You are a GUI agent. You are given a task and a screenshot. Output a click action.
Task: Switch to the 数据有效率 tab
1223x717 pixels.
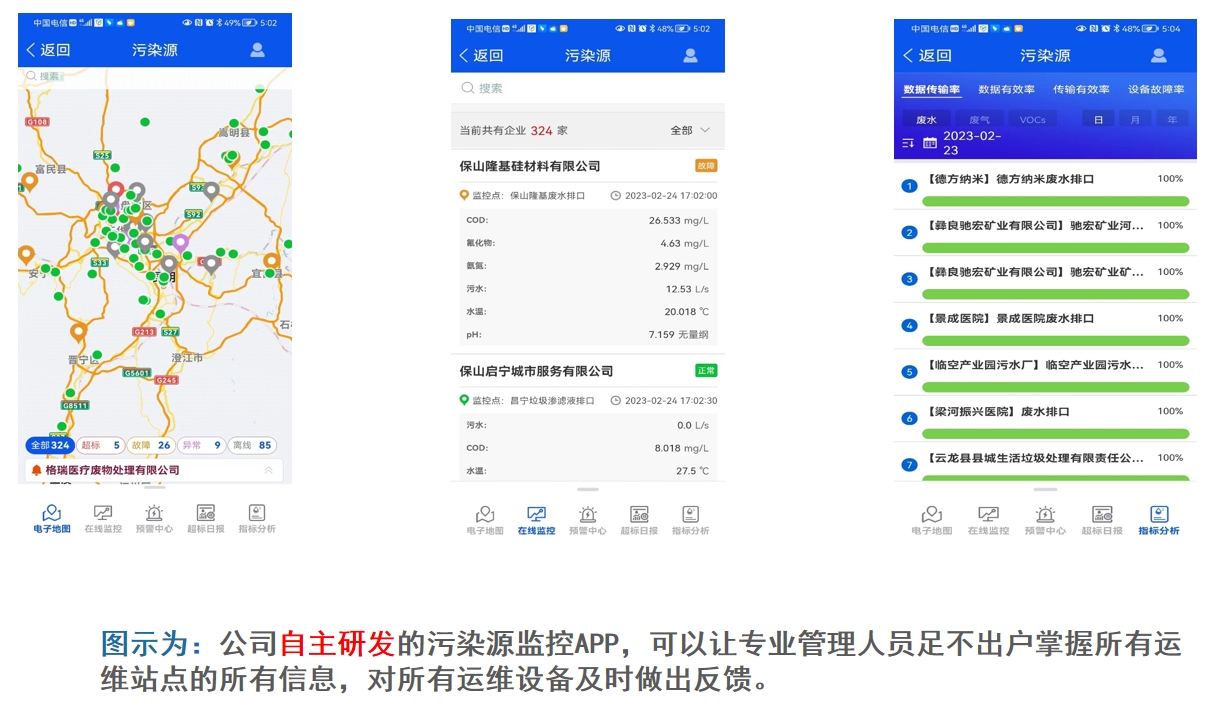tap(1006, 90)
